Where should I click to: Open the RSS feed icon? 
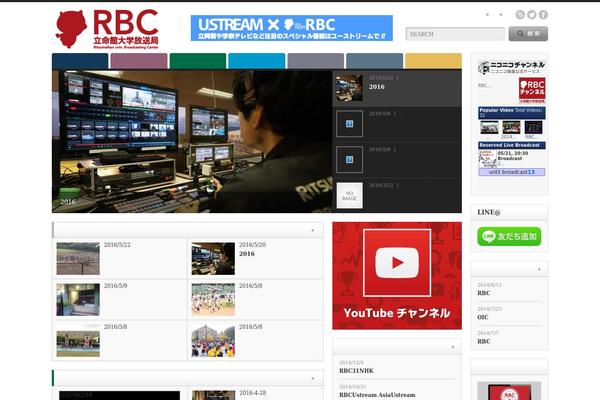click(x=520, y=15)
